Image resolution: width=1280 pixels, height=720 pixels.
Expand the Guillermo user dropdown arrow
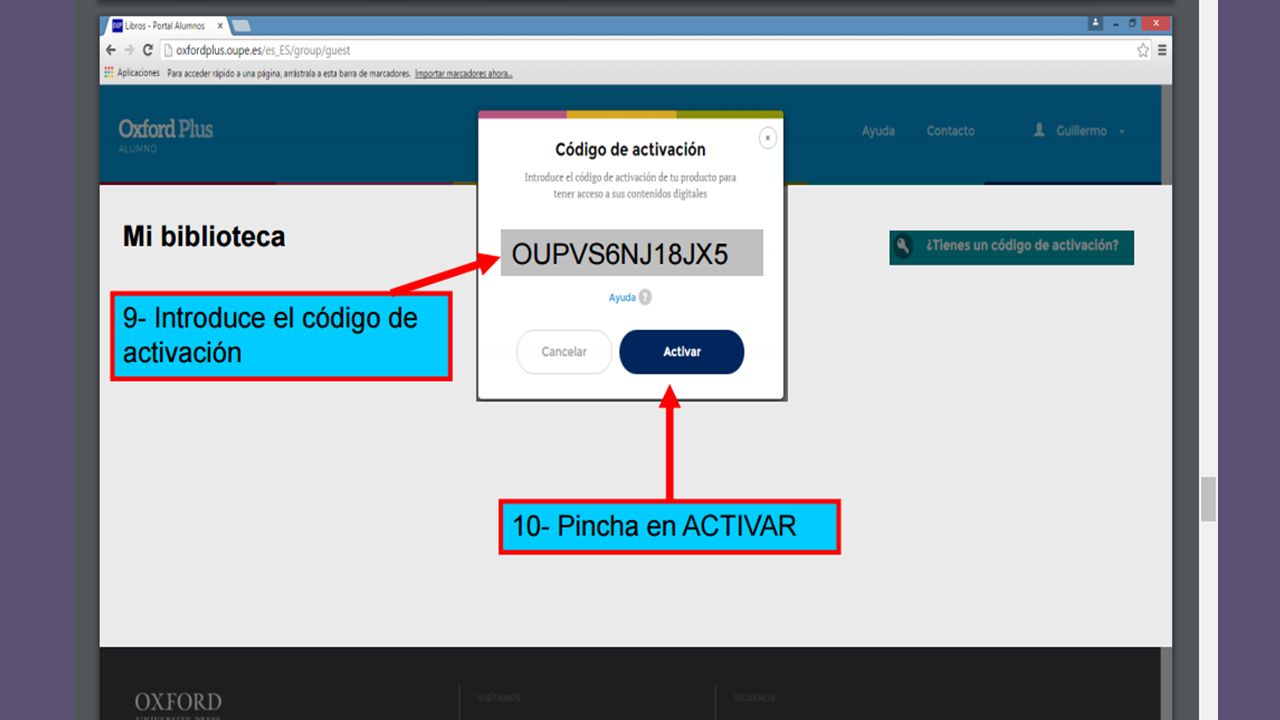[x=1122, y=132]
